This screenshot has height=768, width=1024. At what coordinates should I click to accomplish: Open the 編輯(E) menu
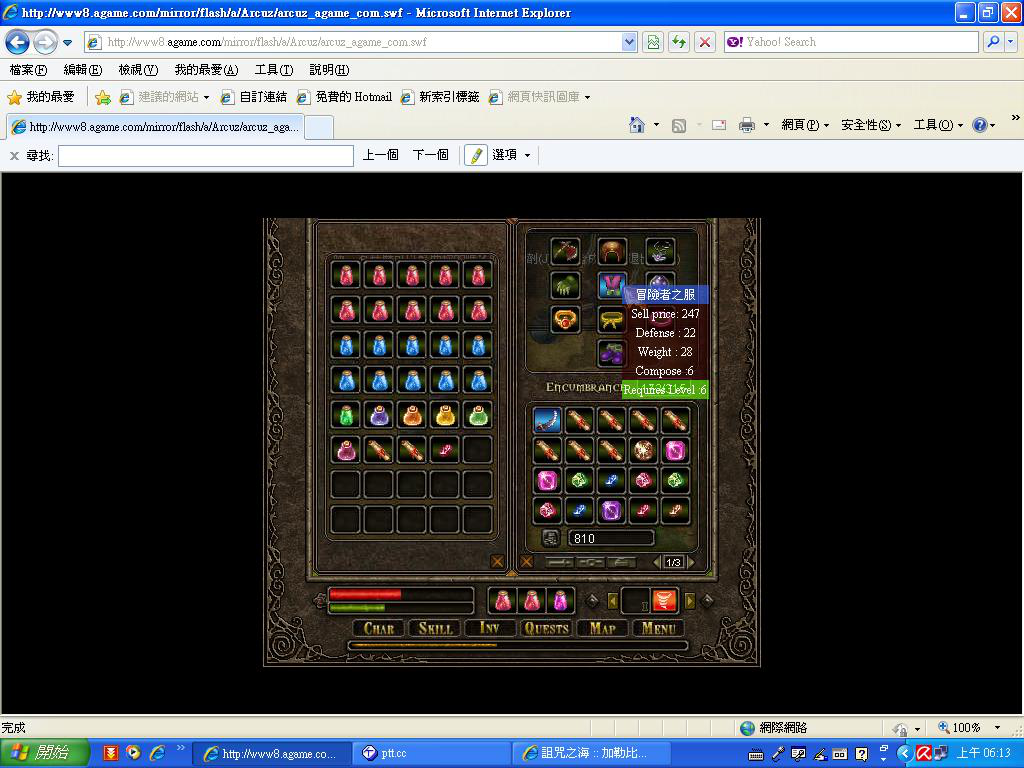click(x=83, y=70)
